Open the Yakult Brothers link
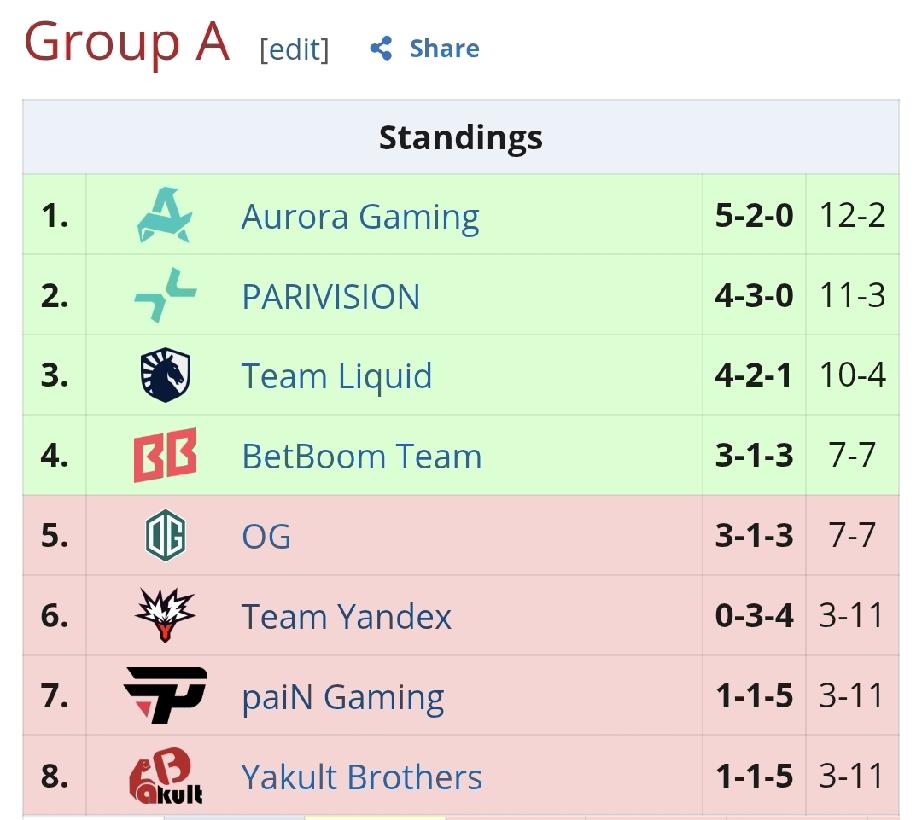 (362, 777)
